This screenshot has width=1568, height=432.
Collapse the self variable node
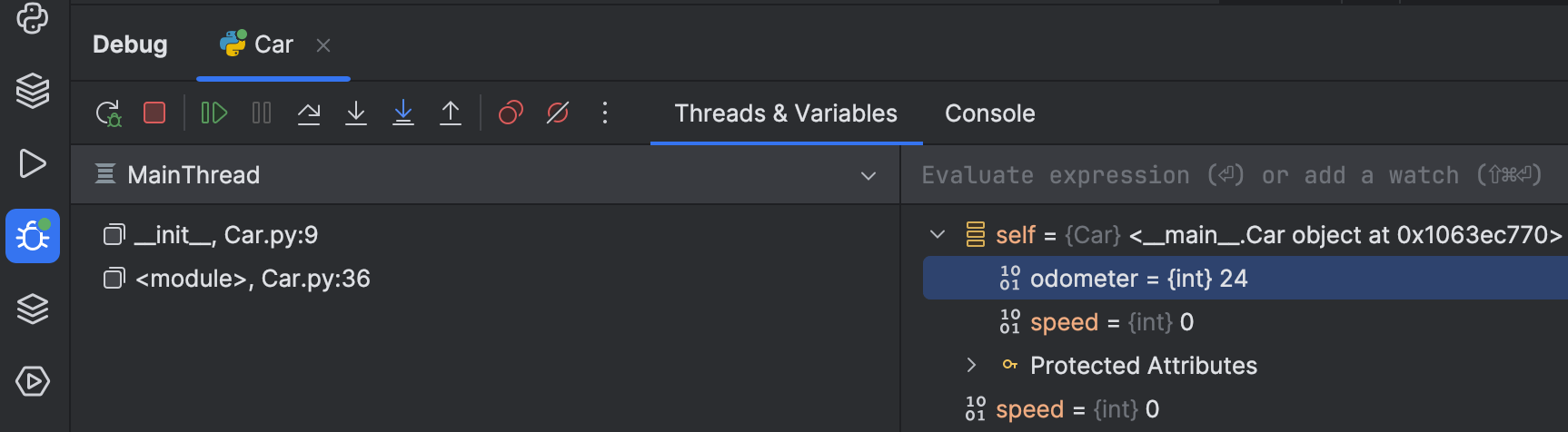(938, 235)
